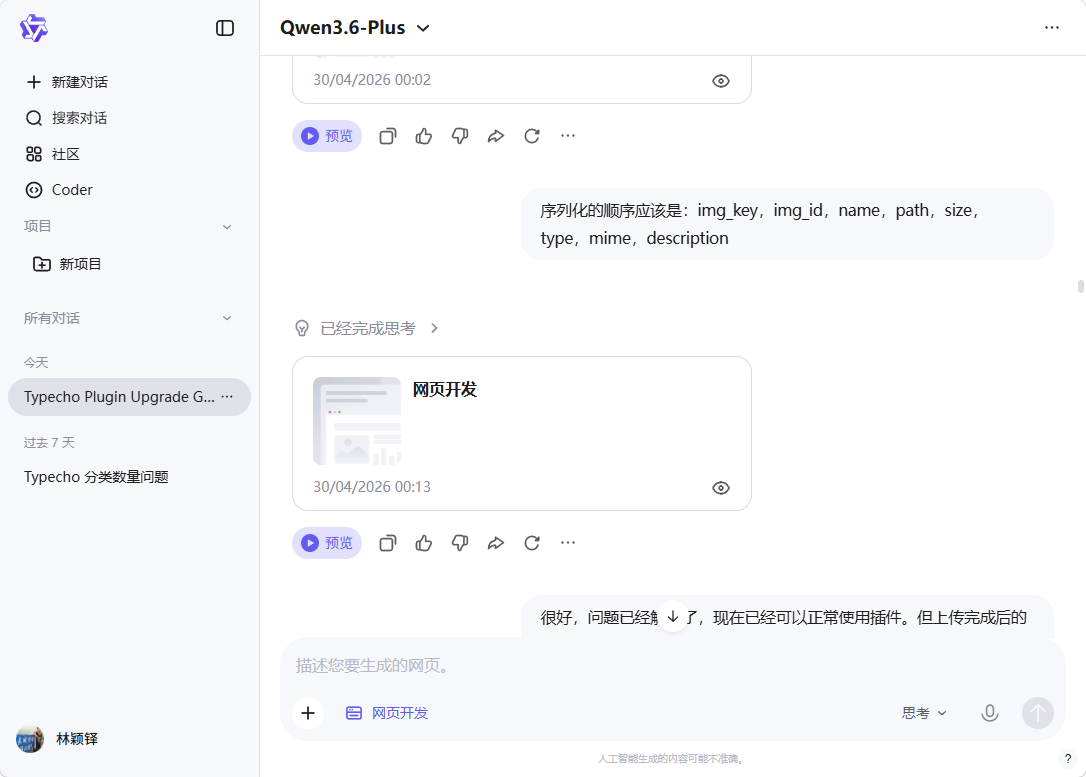Click the 序列化的顺序 user message bubble
The image size is (1086, 777).
[787, 224]
